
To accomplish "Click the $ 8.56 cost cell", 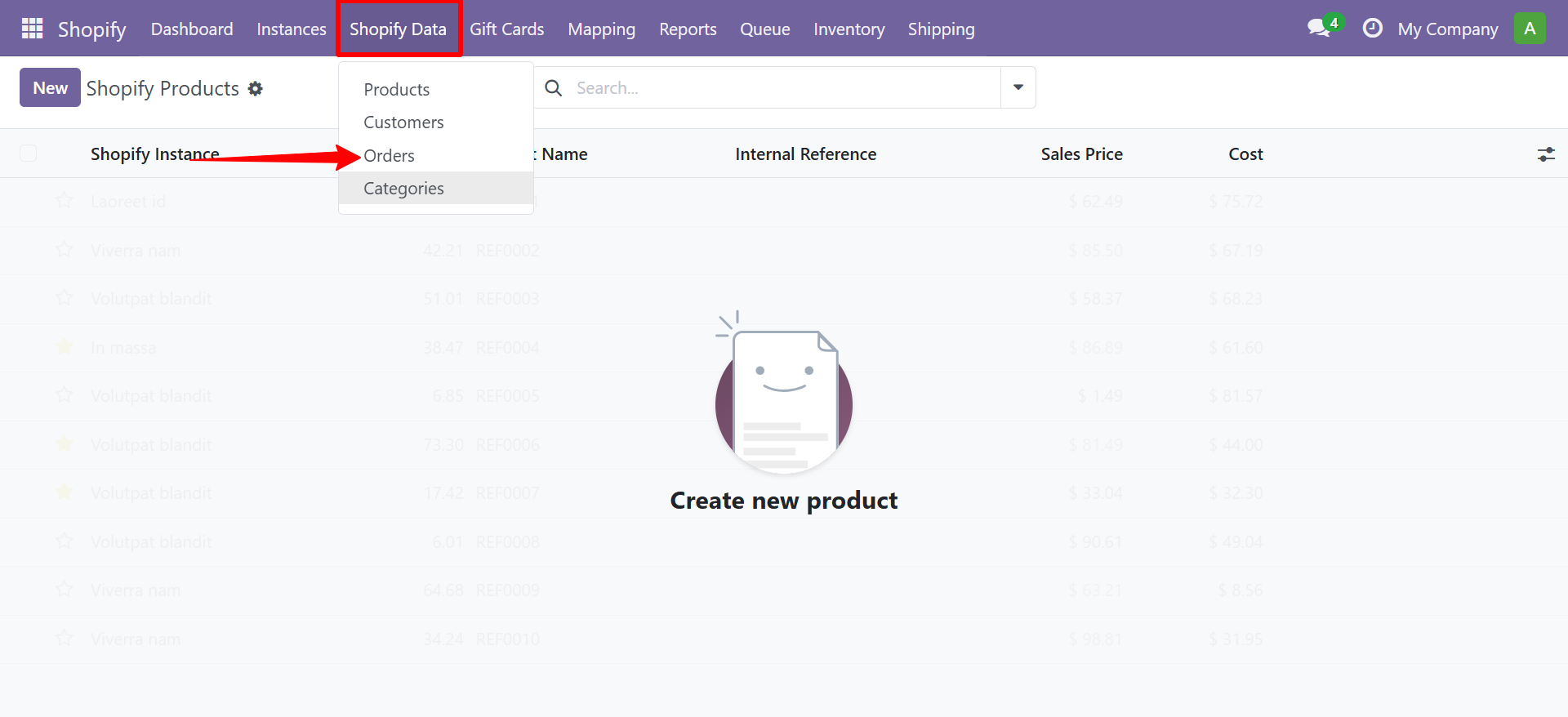I will point(1241,590).
